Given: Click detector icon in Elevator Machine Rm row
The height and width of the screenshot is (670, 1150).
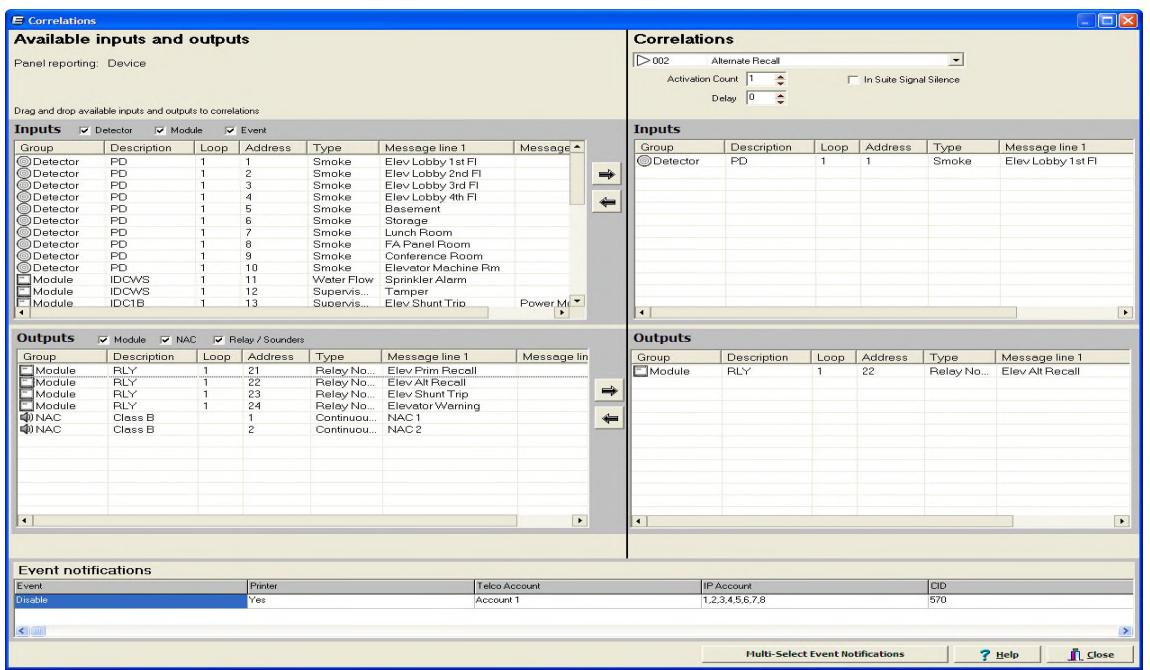Looking at the screenshot, I should [24, 268].
